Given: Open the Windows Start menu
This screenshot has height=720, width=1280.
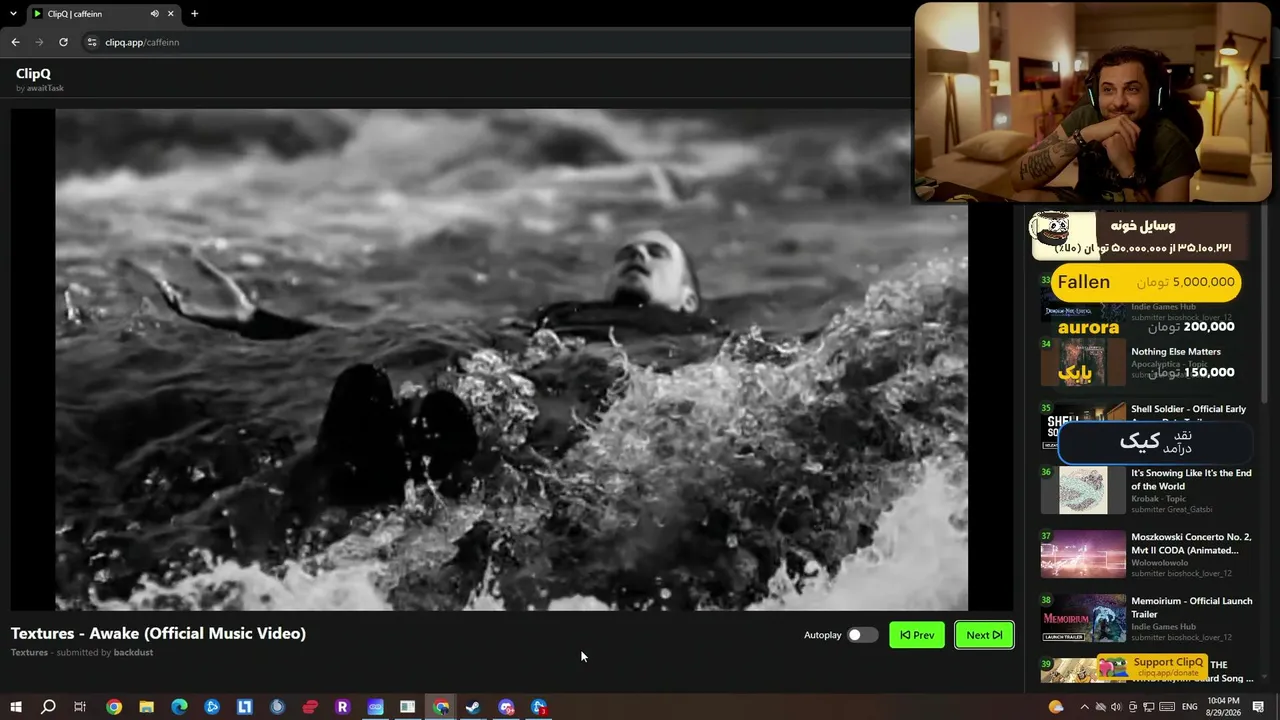Looking at the screenshot, I should point(16,707).
